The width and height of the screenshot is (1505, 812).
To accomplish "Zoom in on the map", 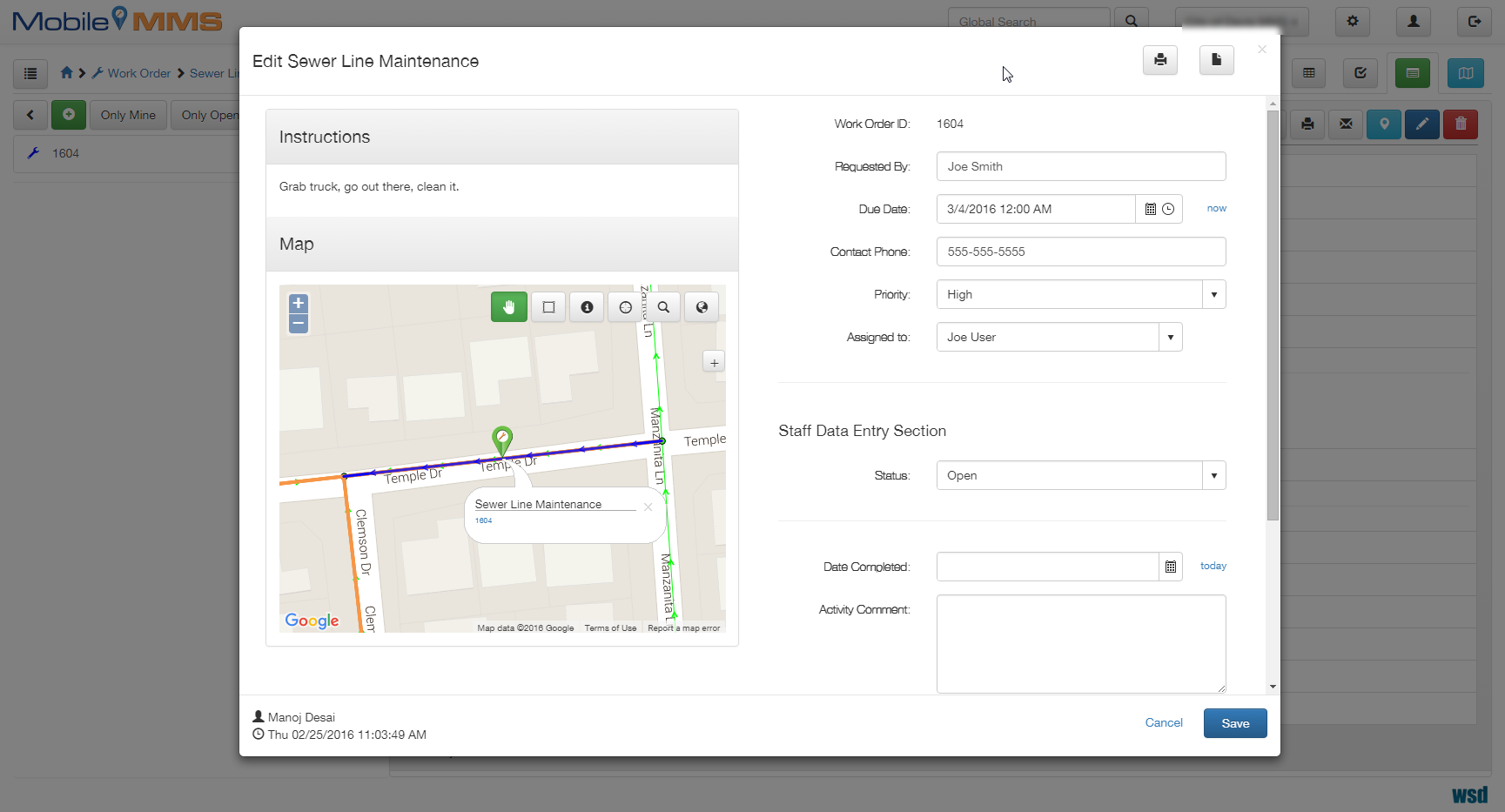I will tap(299, 304).
